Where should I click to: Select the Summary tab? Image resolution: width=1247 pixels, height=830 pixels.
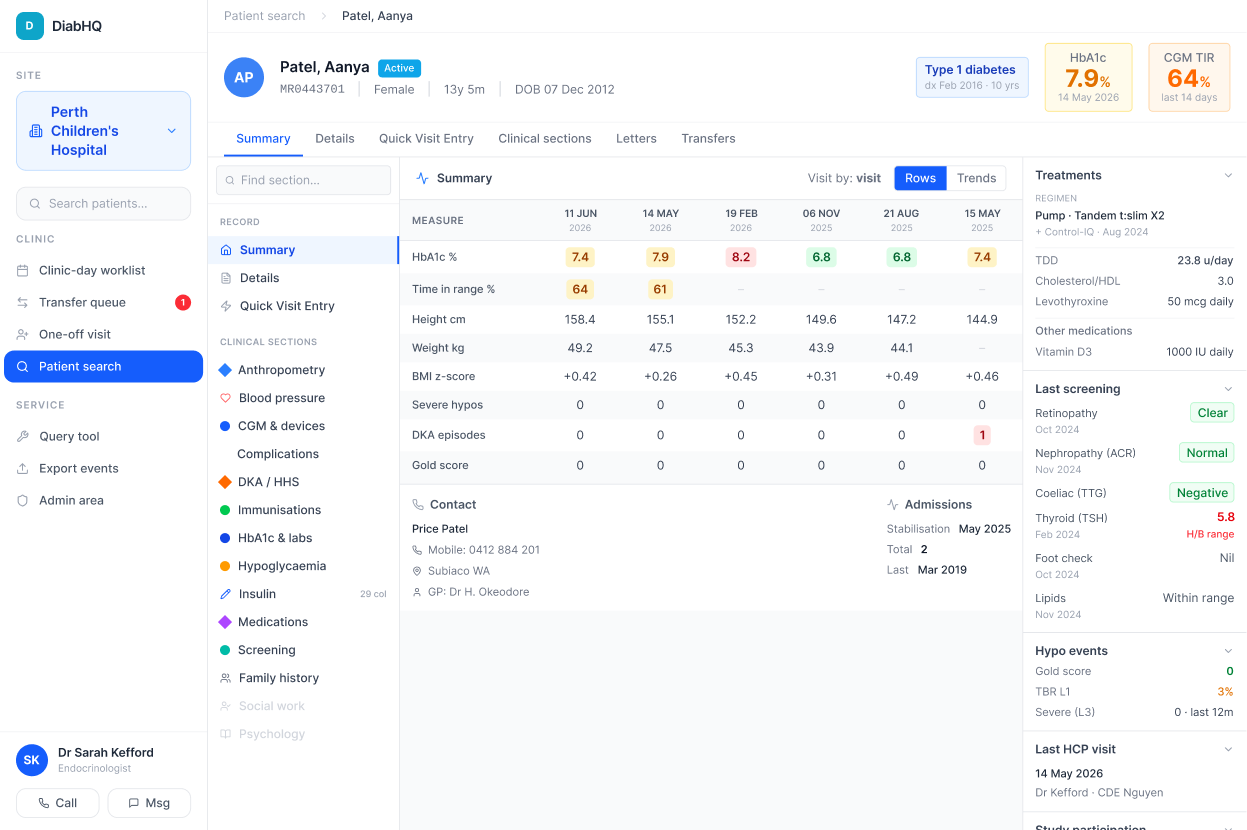(x=263, y=139)
